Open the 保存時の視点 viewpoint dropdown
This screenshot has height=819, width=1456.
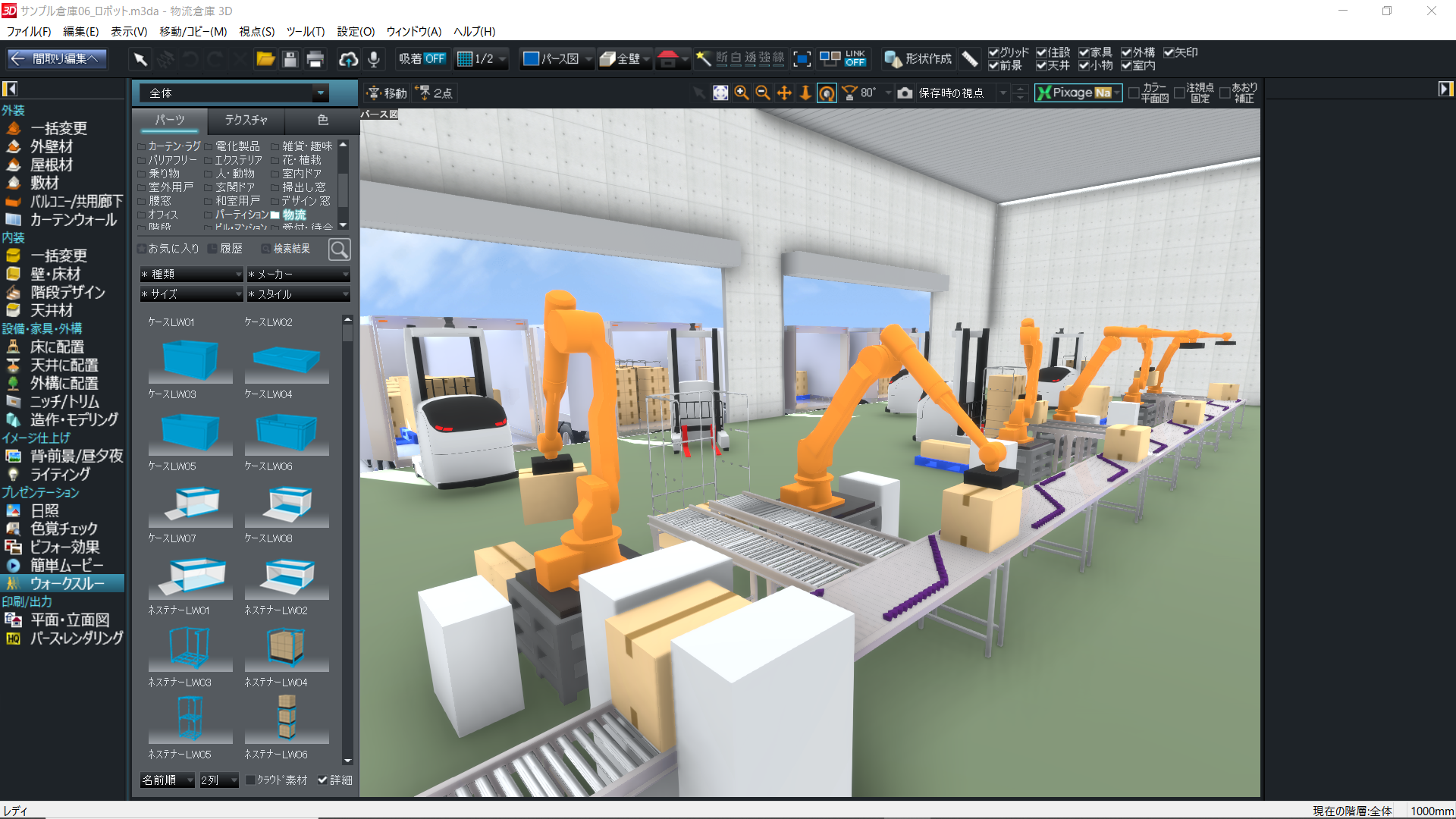[1003, 93]
